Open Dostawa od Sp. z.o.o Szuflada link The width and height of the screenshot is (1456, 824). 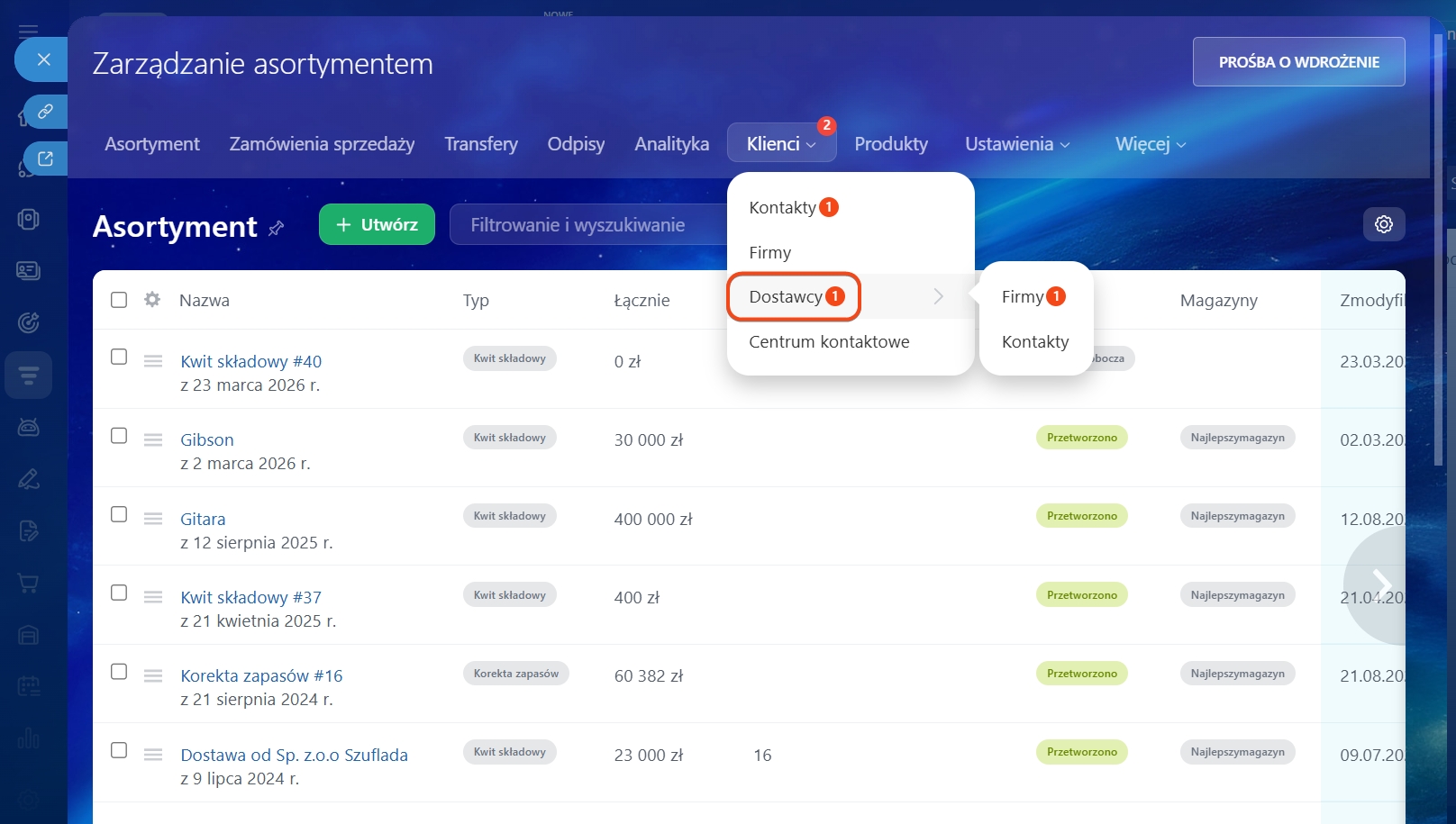tap(294, 755)
